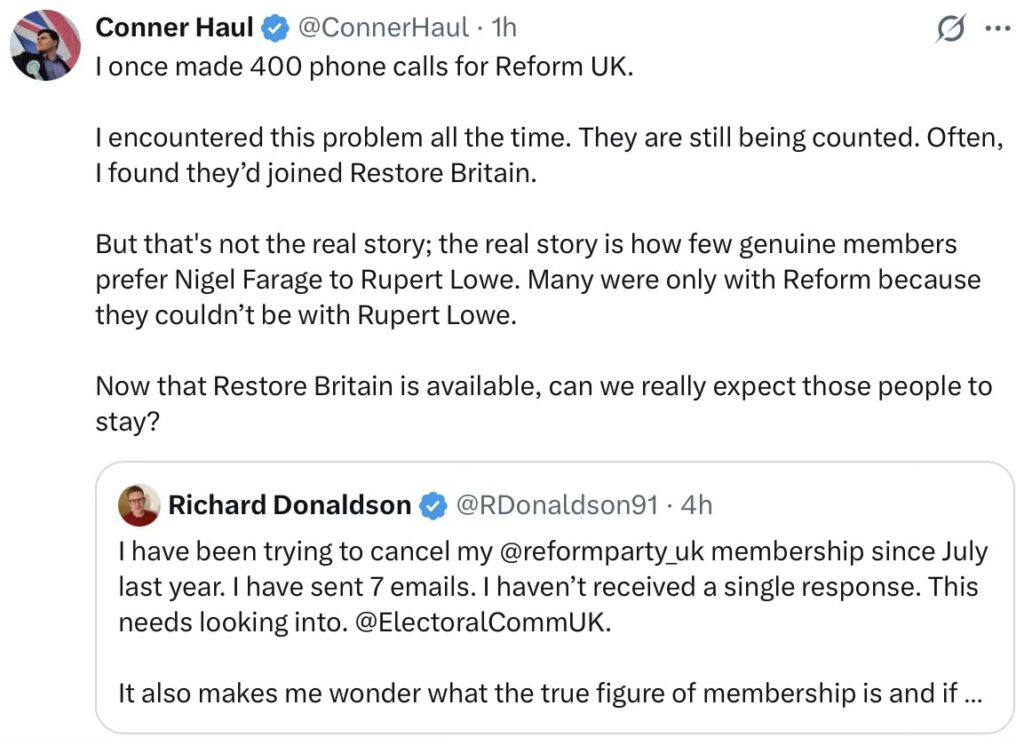Expand the truncated quoted tweet ellipsis

pos(969,694)
